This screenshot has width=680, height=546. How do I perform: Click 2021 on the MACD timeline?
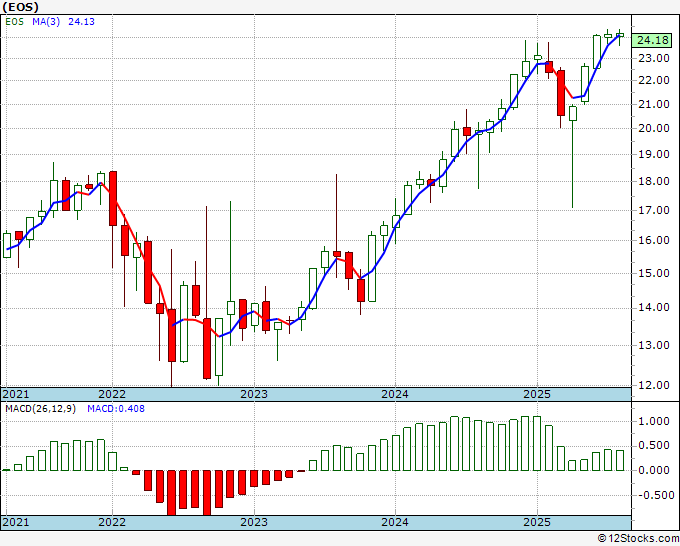point(16,522)
